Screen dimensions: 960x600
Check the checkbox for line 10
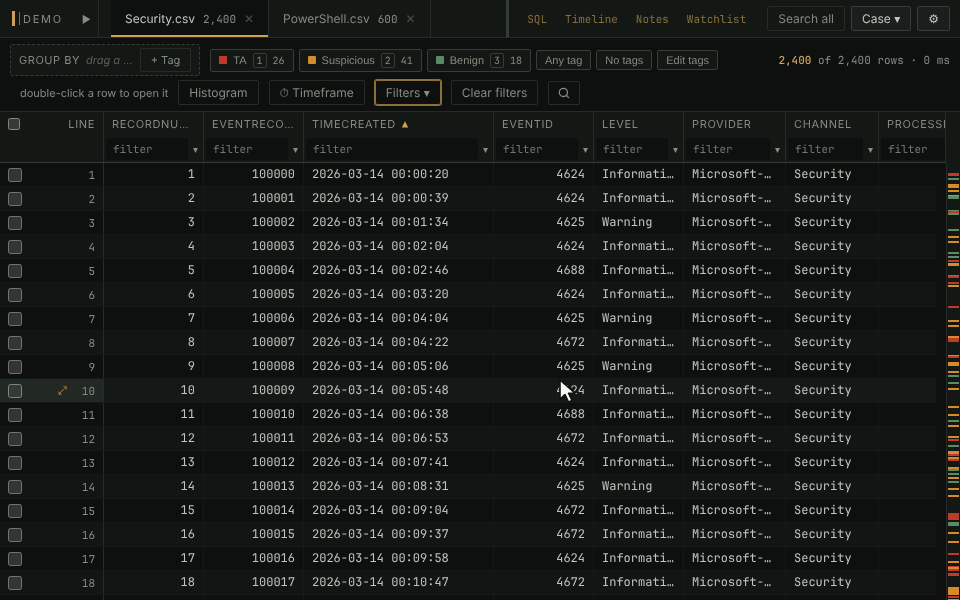pyautogui.click(x=15, y=391)
